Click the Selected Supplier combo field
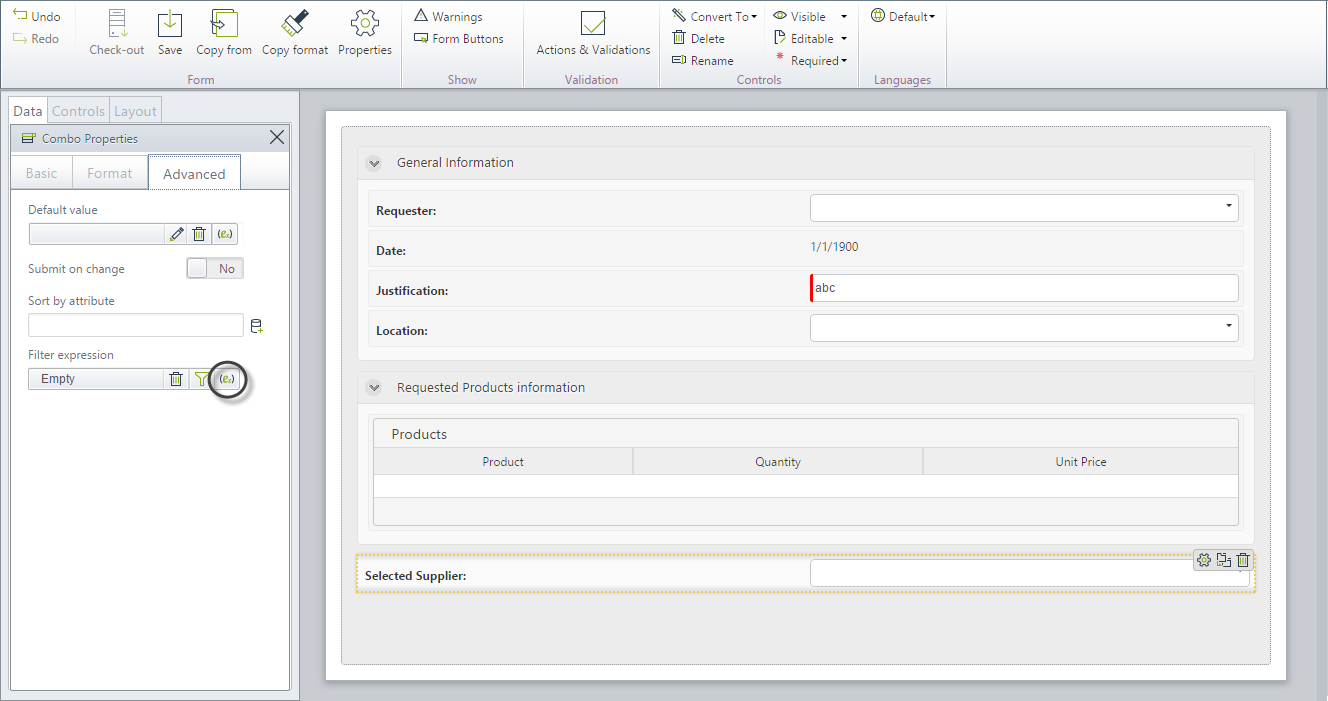 pyautogui.click(x=1029, y=573)
